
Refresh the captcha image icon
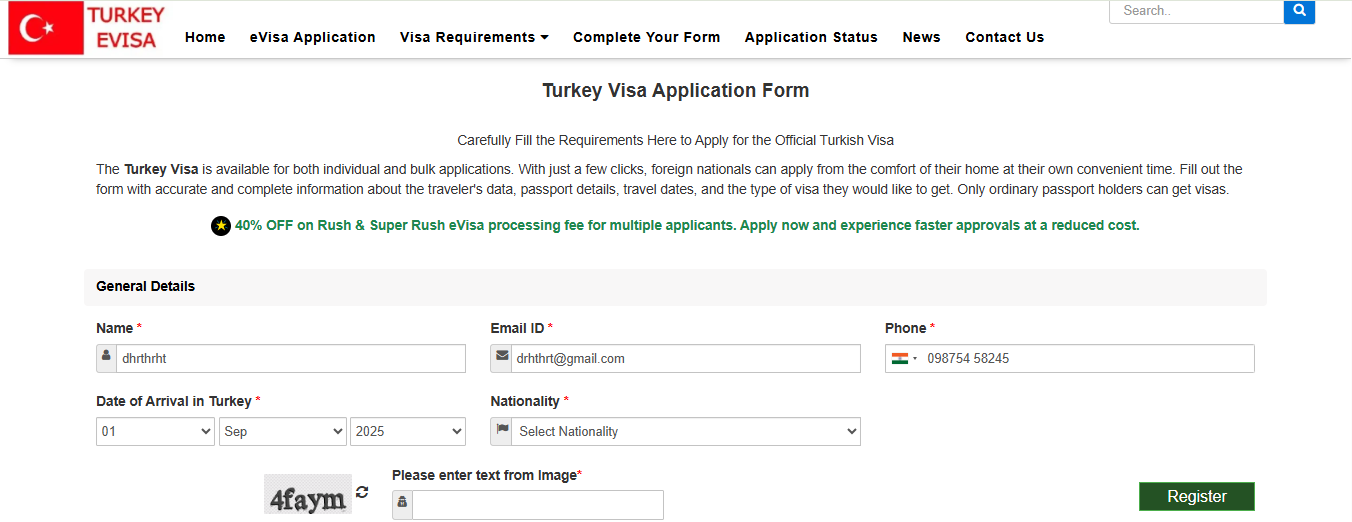coord(362,492)
